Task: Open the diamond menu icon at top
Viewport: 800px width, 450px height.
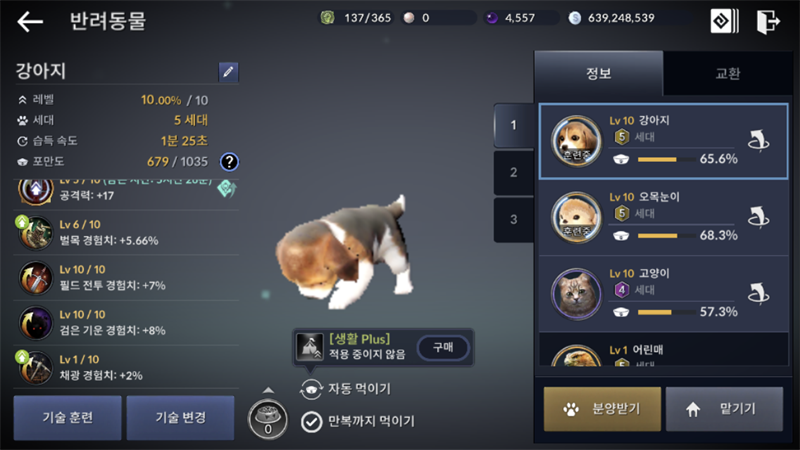Action: click(x=724, y=21)
